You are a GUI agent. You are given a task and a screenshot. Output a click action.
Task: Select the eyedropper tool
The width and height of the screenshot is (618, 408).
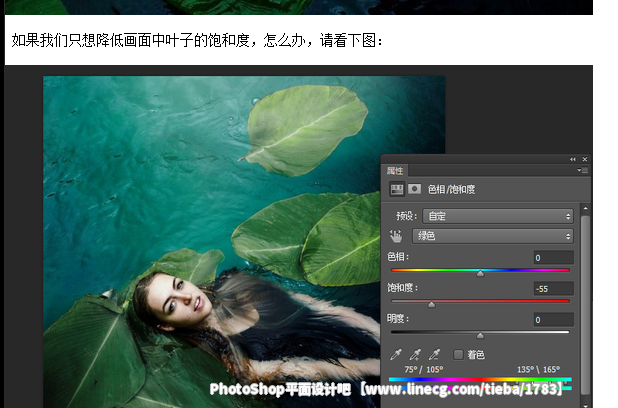(396, 354)
